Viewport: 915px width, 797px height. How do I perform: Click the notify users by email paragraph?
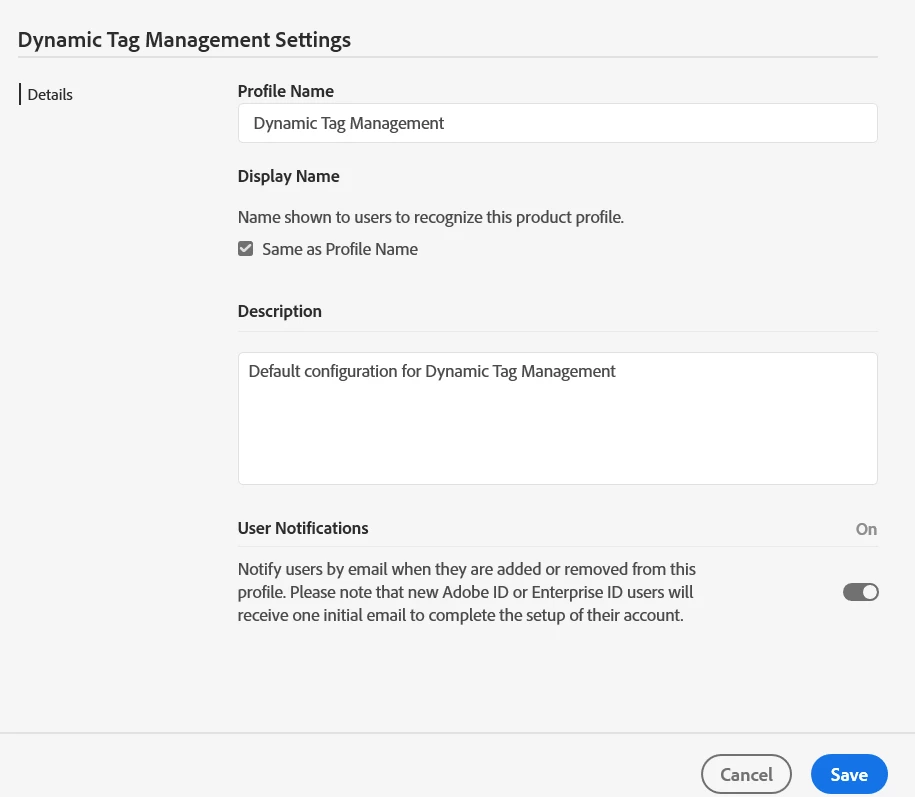[x=466, y=592]
